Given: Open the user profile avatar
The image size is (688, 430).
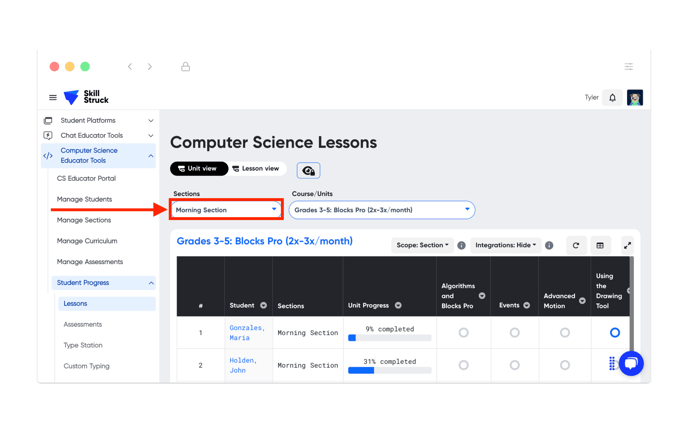Looking at the screenshot, I should (x=635, y=97).
